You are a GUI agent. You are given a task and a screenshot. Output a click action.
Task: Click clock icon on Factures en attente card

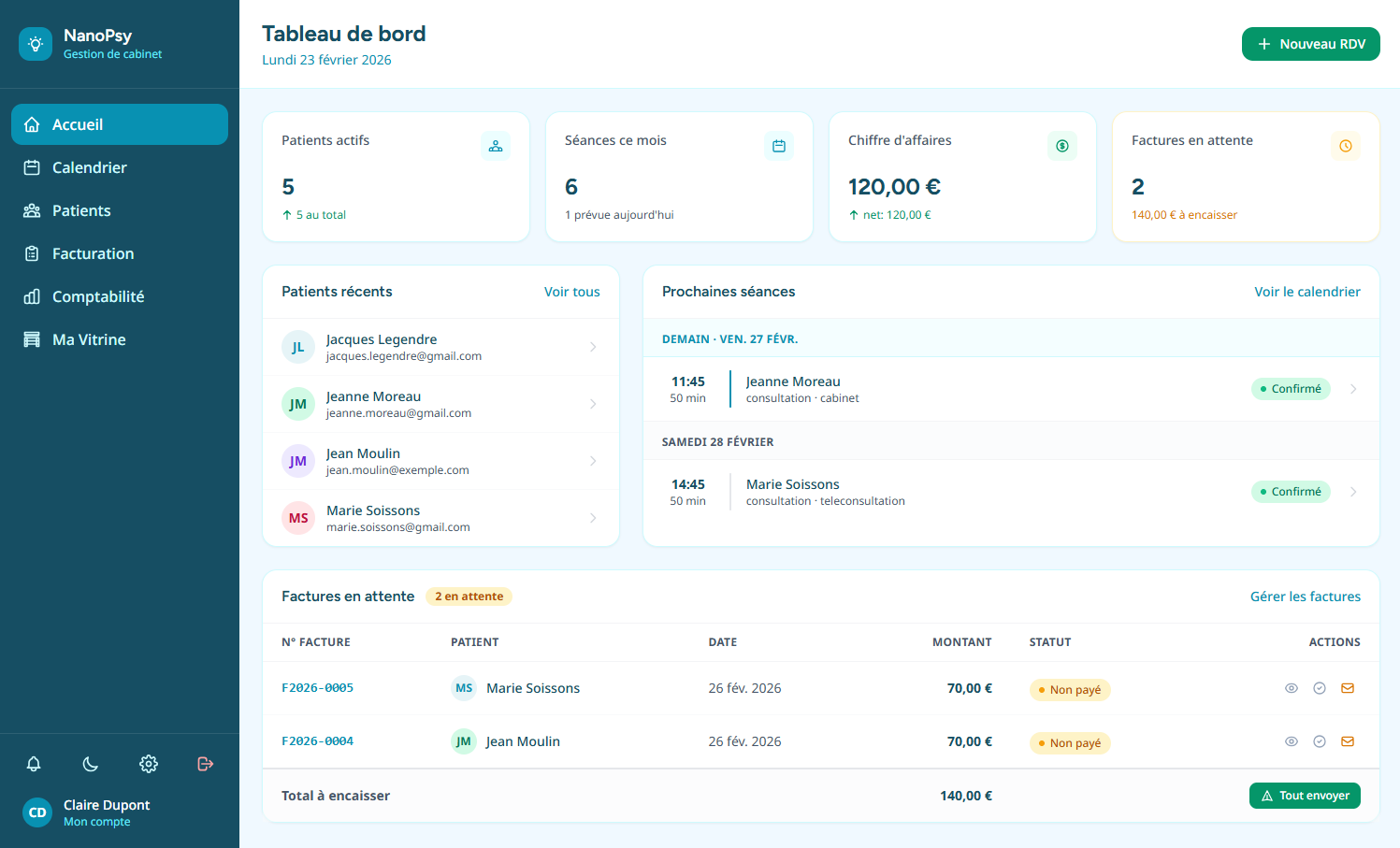tap(1345, 146)
